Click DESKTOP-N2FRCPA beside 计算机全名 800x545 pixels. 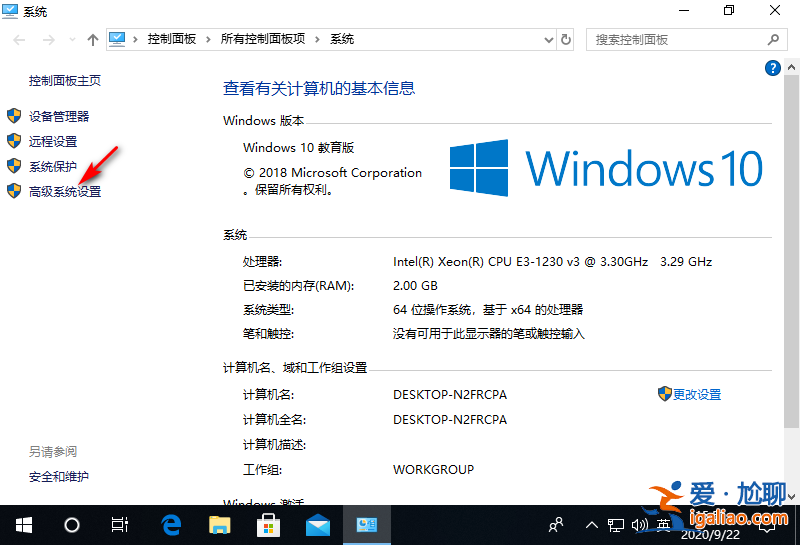coord(450,419)
